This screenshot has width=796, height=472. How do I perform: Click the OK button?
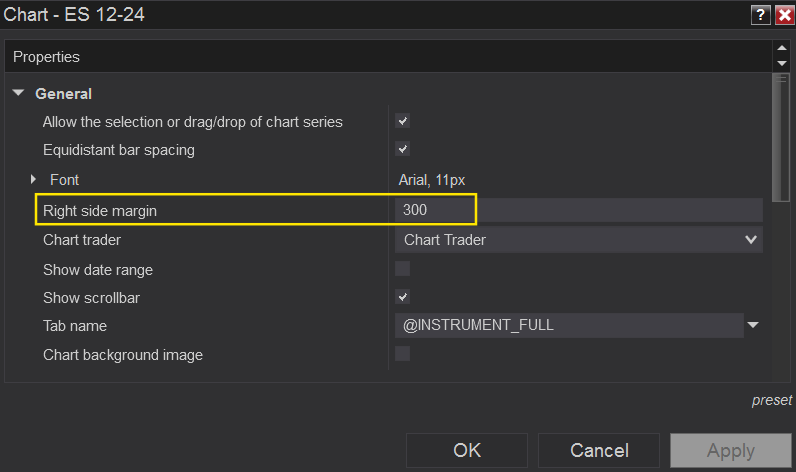tap(467, 451)
